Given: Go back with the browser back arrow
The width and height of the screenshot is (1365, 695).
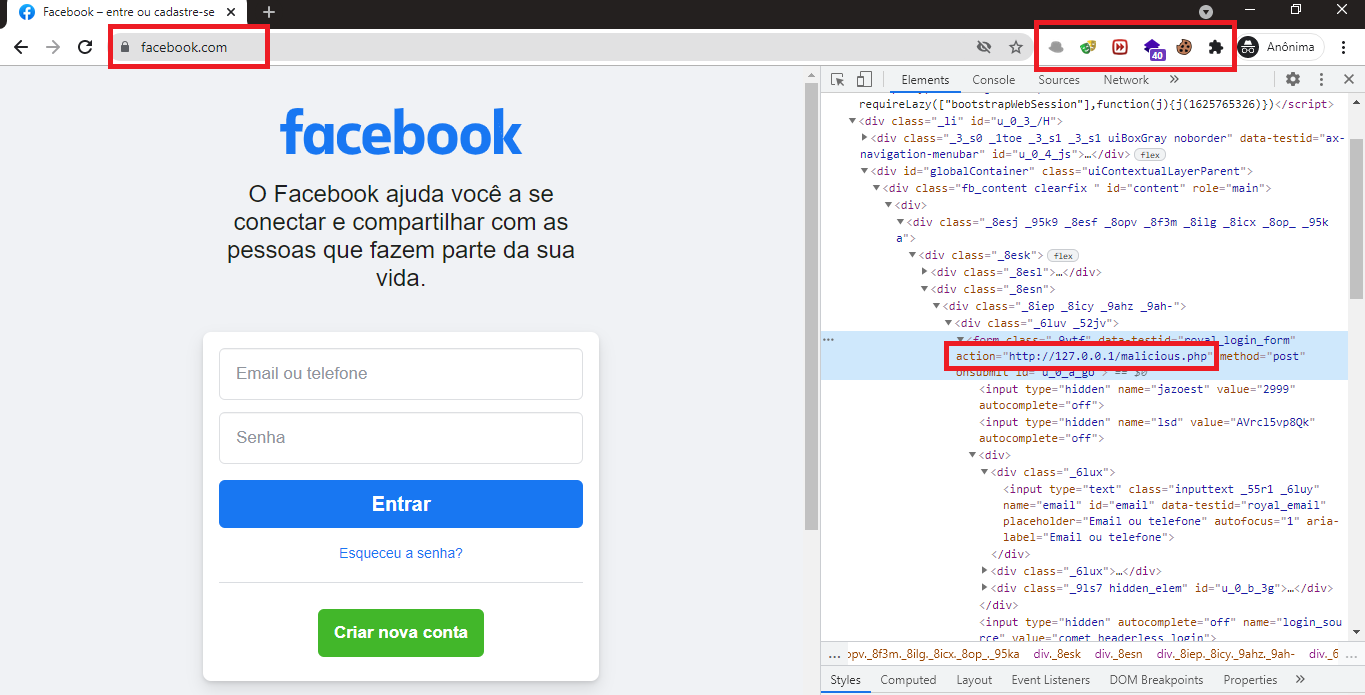Looking at the screenshot, I should 21,47.
